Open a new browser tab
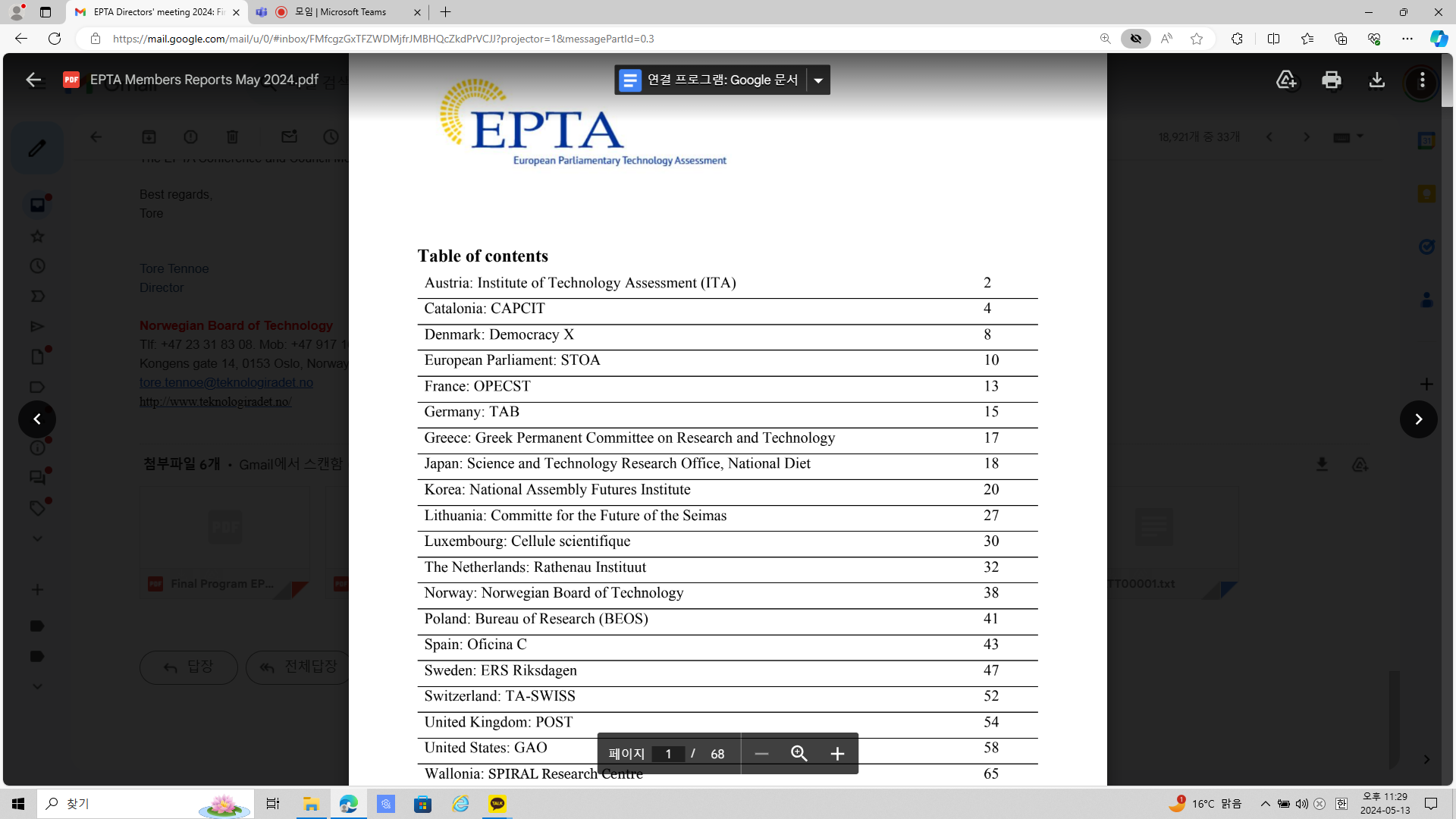 446,12
